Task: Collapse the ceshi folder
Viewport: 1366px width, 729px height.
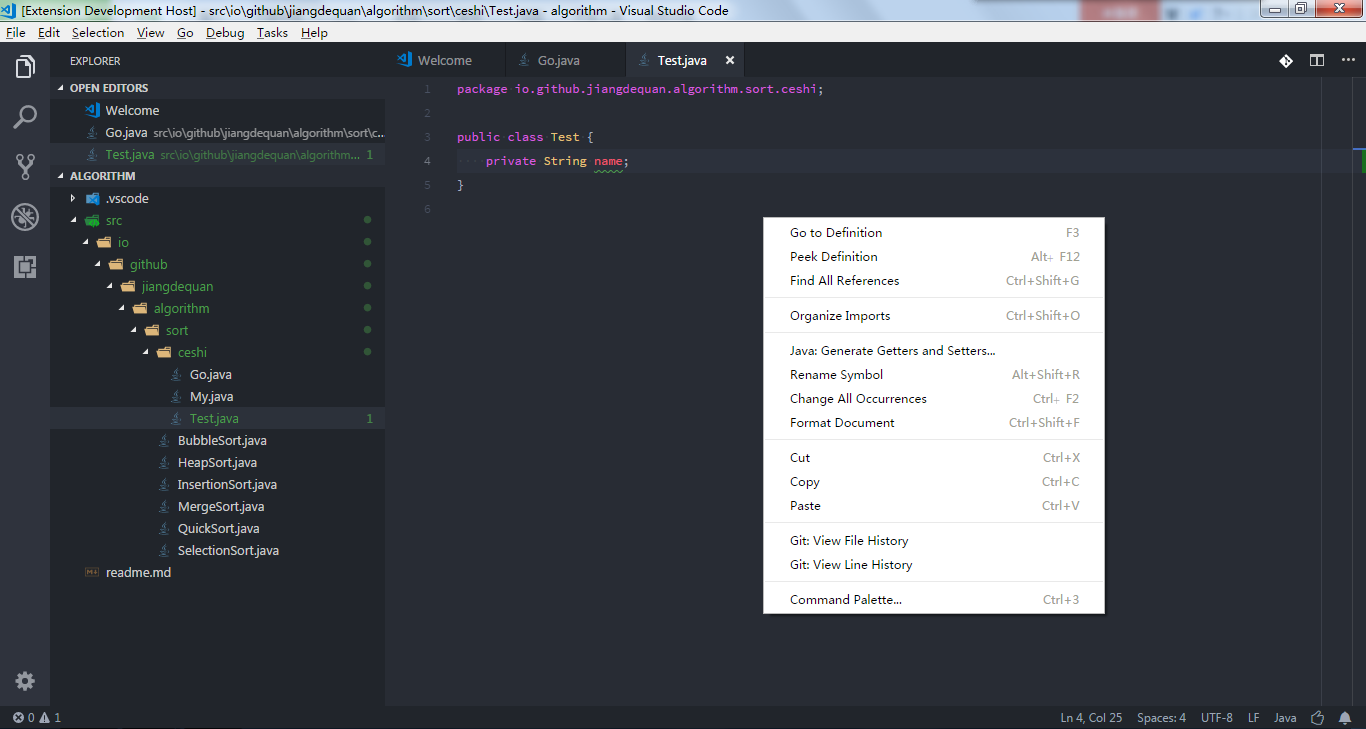Action: [145, 353]
